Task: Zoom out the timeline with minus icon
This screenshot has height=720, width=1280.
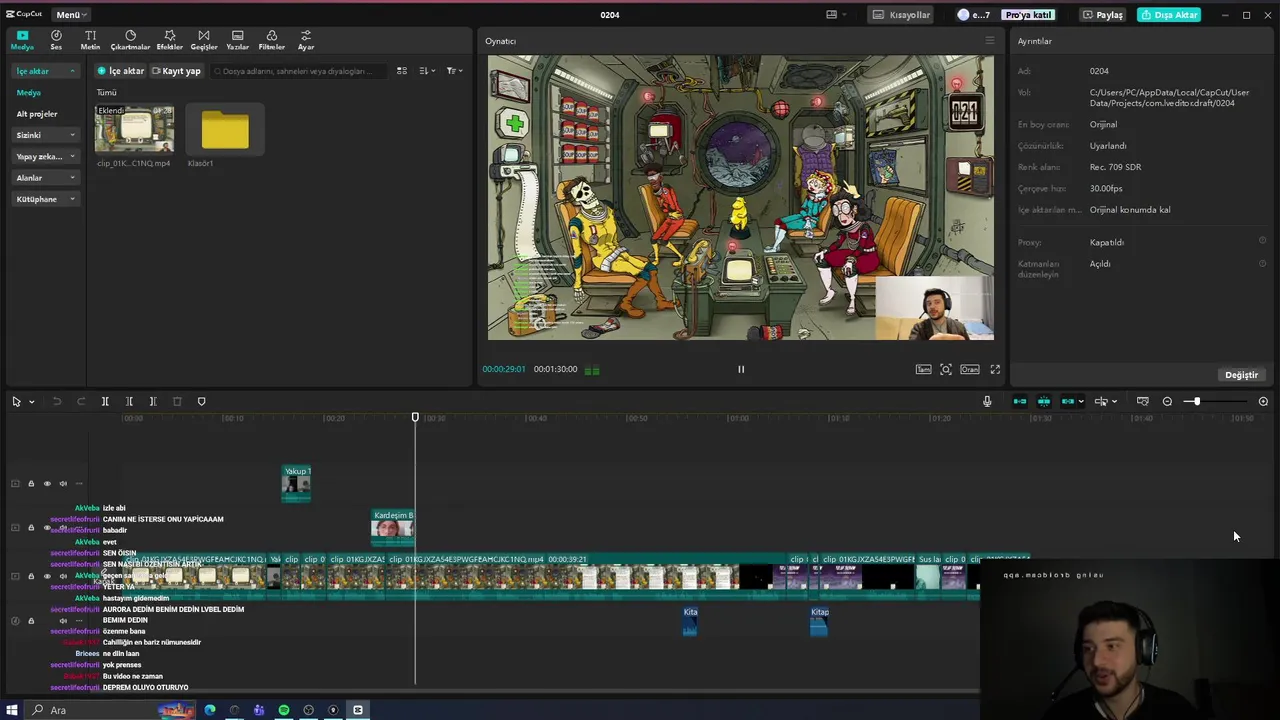Action: click(x=1167, y=401)
